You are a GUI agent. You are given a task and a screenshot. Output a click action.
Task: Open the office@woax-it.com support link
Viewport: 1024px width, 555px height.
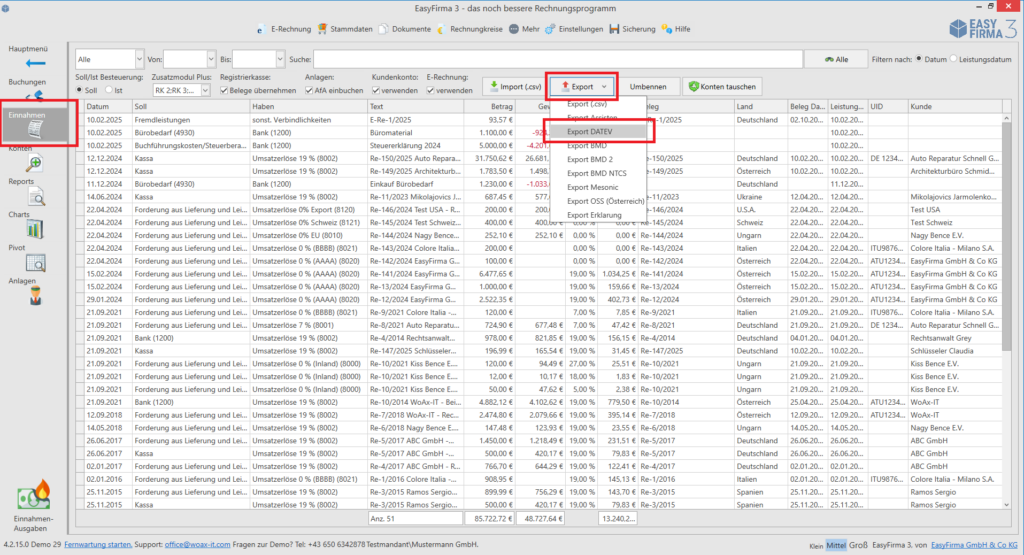[197, 544]
